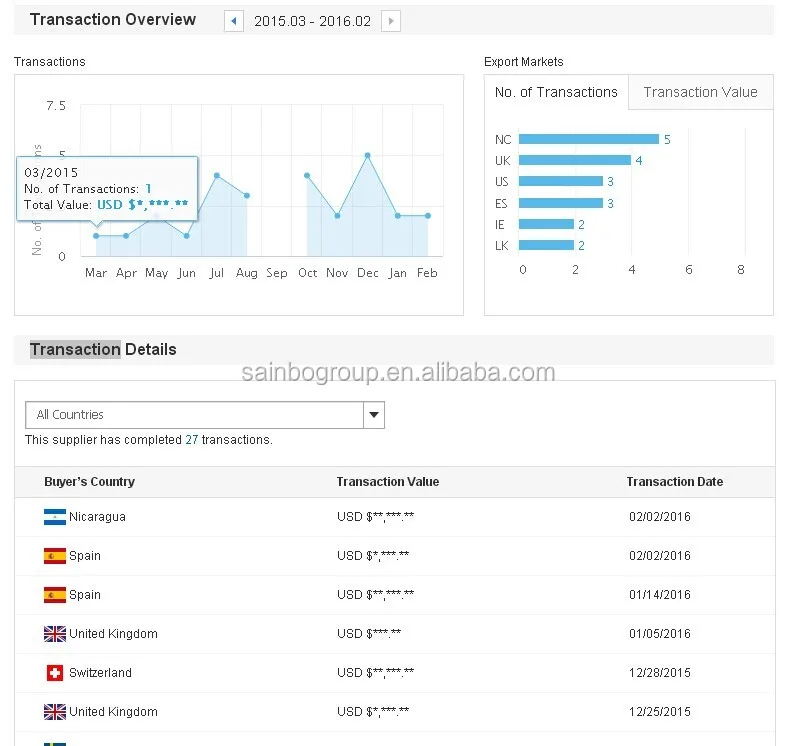Select the No. of Transactions tab

point(556,92)
